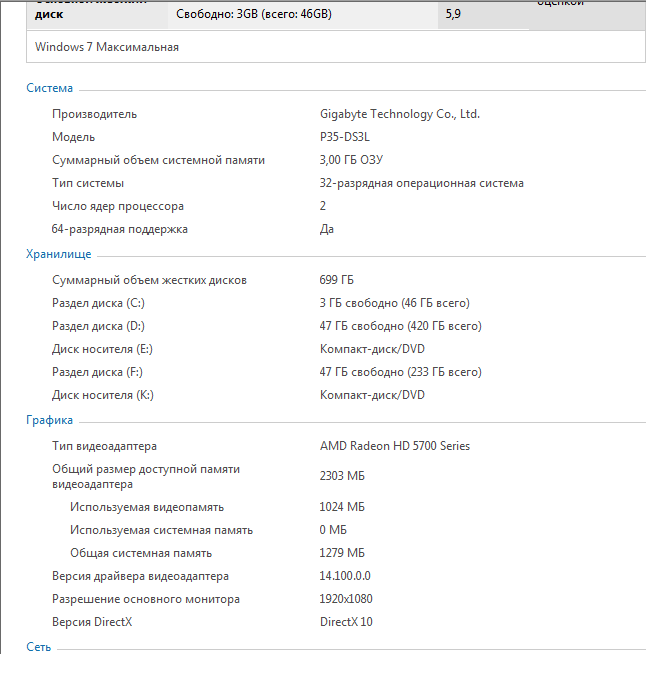Click the 14.100.0.0 driver version value

pyautogui.click(x=344, y=576)
